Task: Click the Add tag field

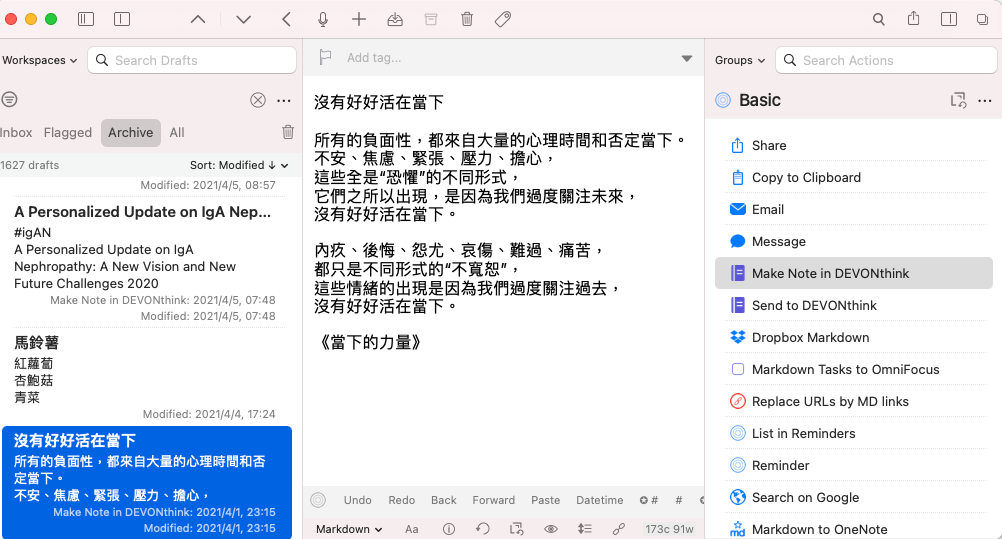Action: pos(374,58)
